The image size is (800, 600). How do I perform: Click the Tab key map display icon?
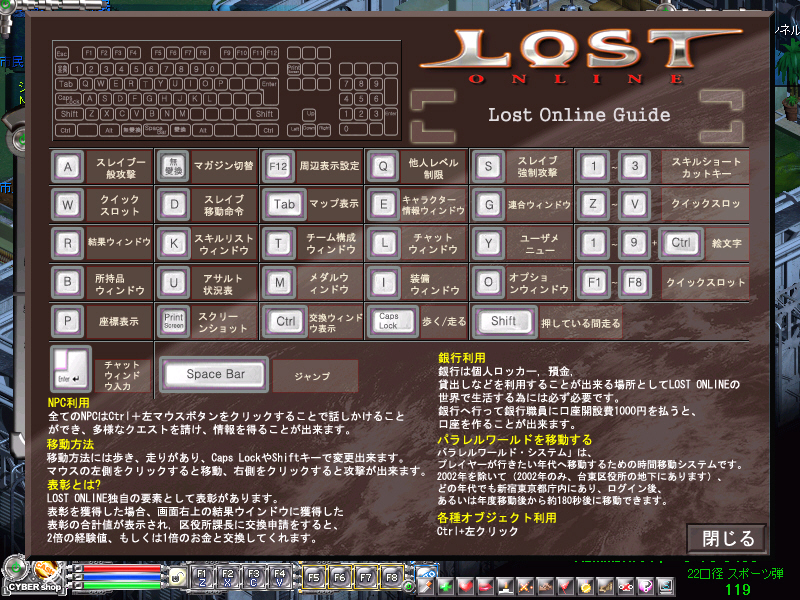[284, 205]
